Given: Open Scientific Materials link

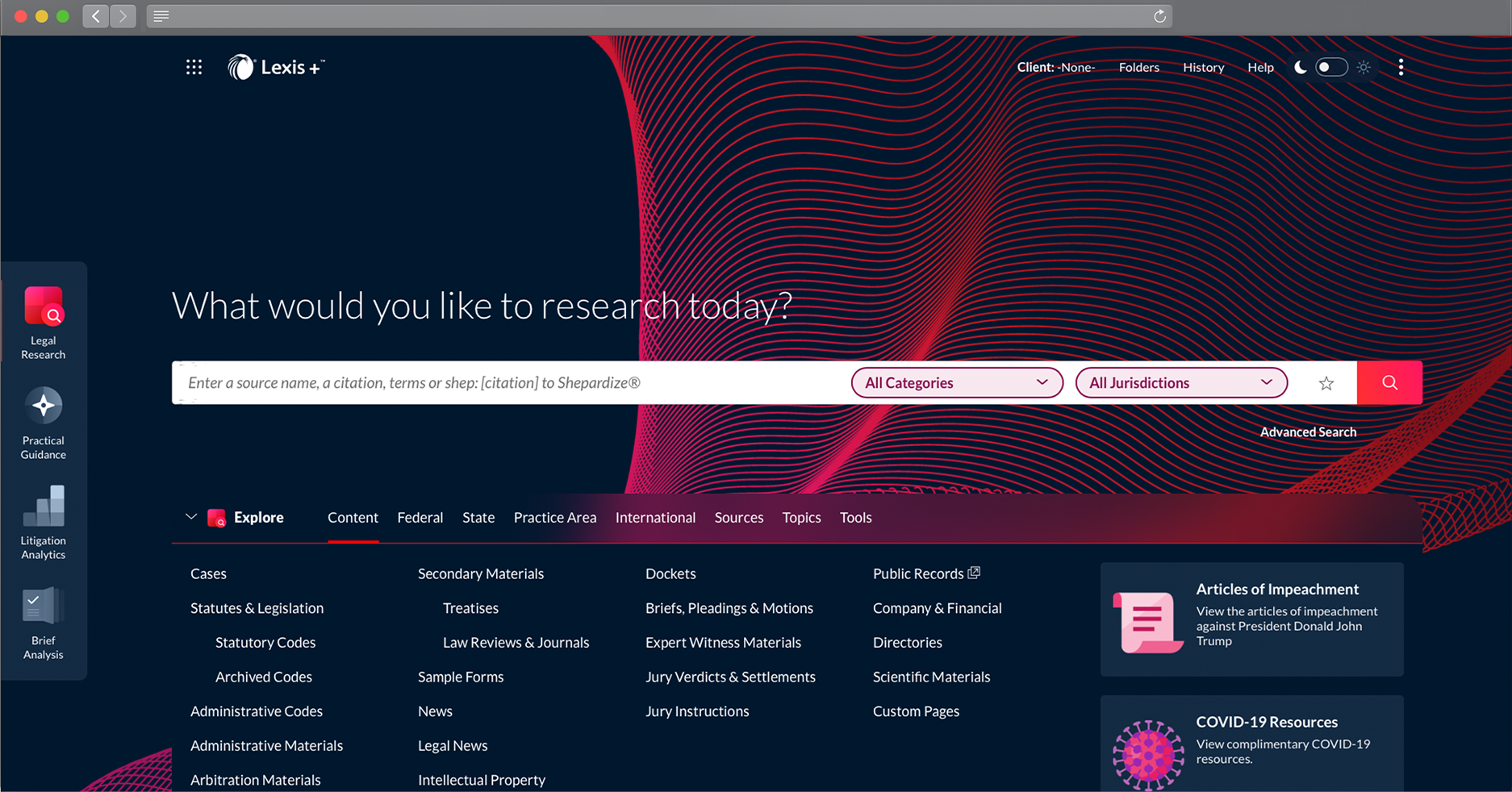Looking at the screenshot, I should (x=931, y=677).
